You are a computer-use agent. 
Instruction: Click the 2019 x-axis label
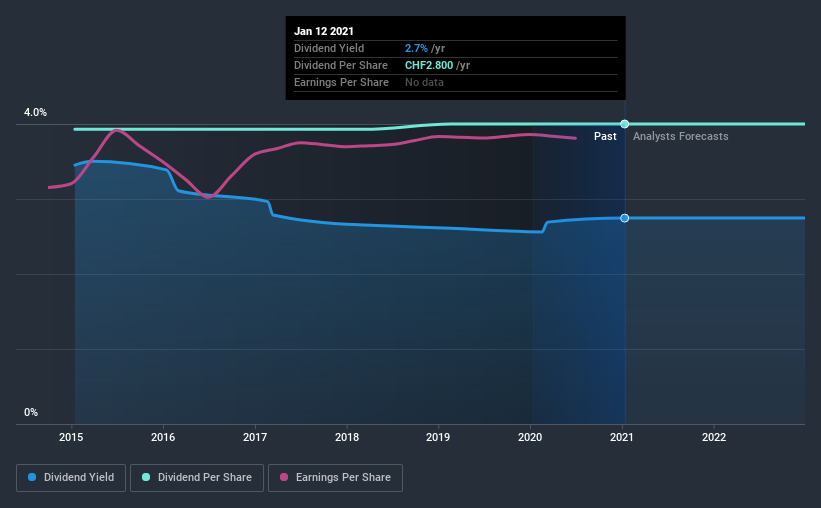438,437
